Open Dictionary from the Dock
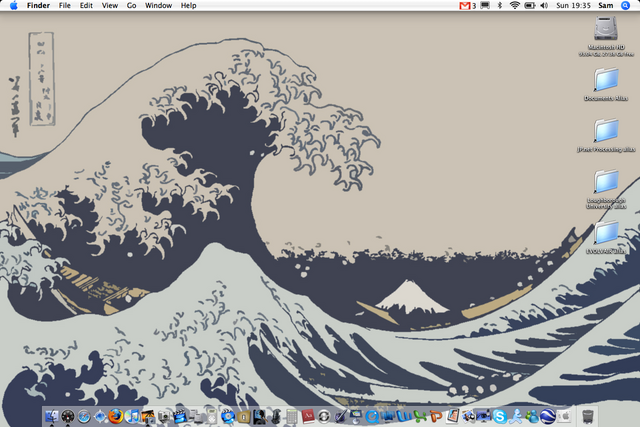This screenshot has height=427, width=640. [x=308, y=416]
